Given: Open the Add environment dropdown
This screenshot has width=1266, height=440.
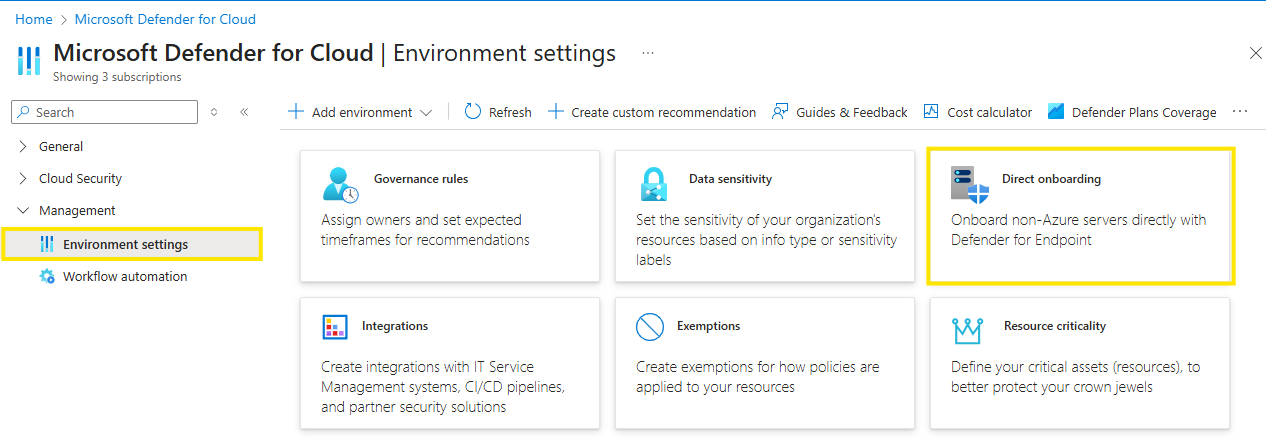Looking at the screenshot, I should [x=360, y=112].
